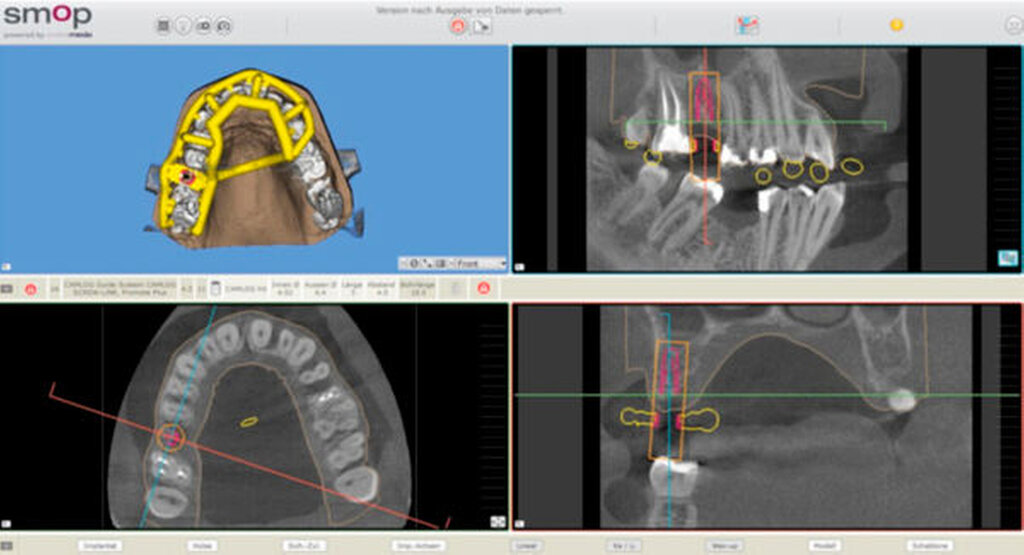Toggle the Implantat visibility button
This screenshot has height=555, width=1024.
[x=99, y=546]
